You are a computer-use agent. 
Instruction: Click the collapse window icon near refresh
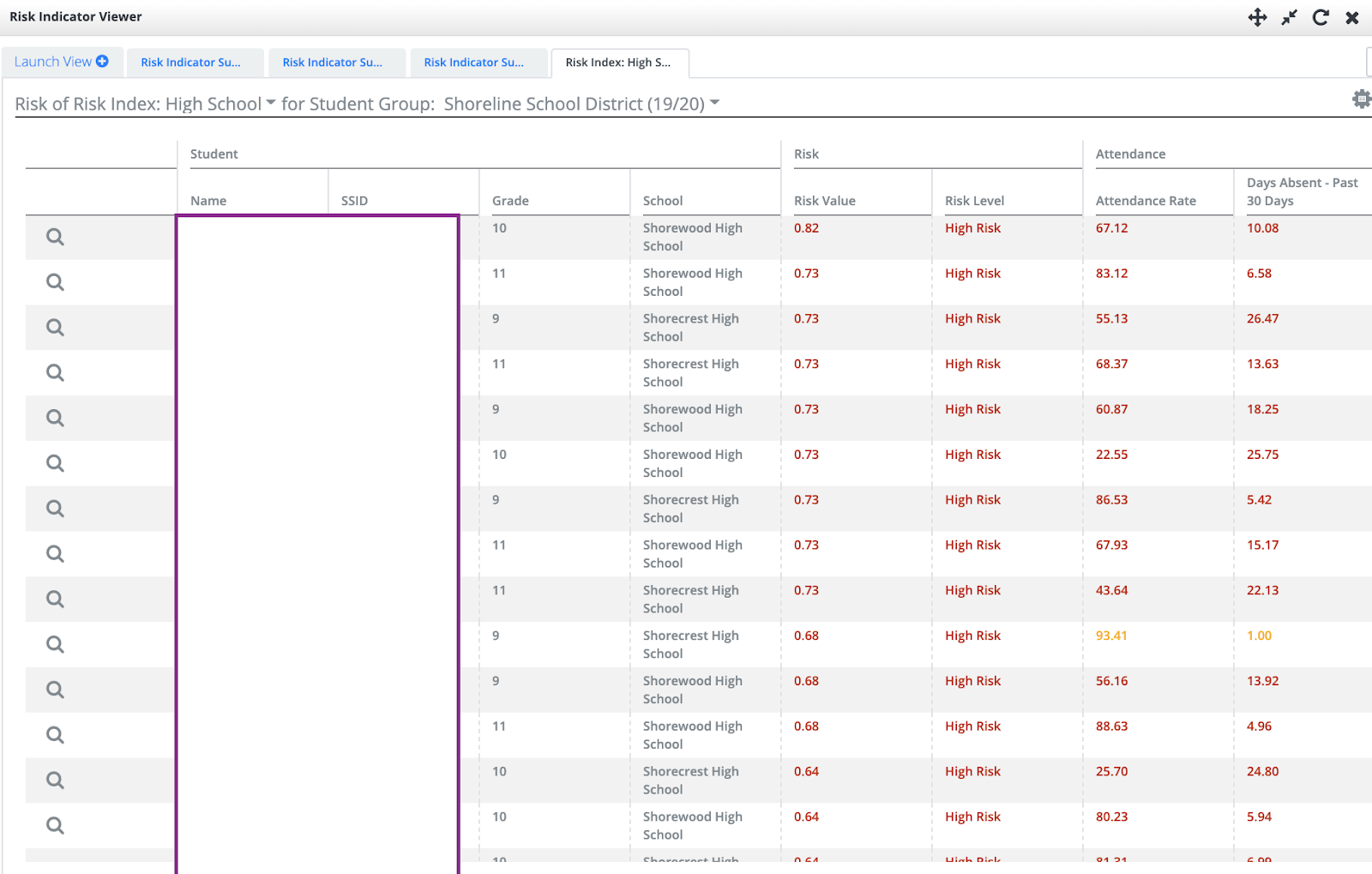[x=1289, y=16]
